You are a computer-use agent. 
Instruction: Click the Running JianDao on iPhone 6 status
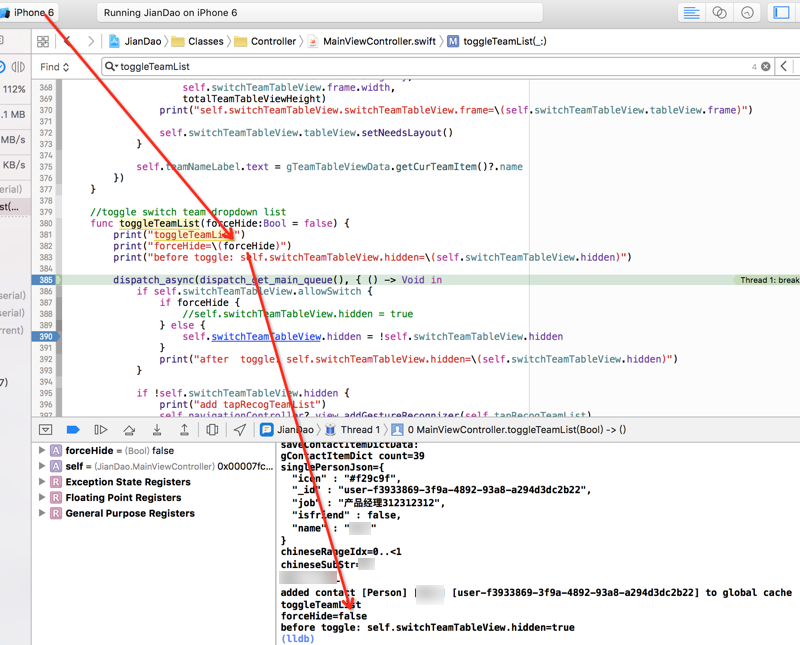click(x=319, y=13)
